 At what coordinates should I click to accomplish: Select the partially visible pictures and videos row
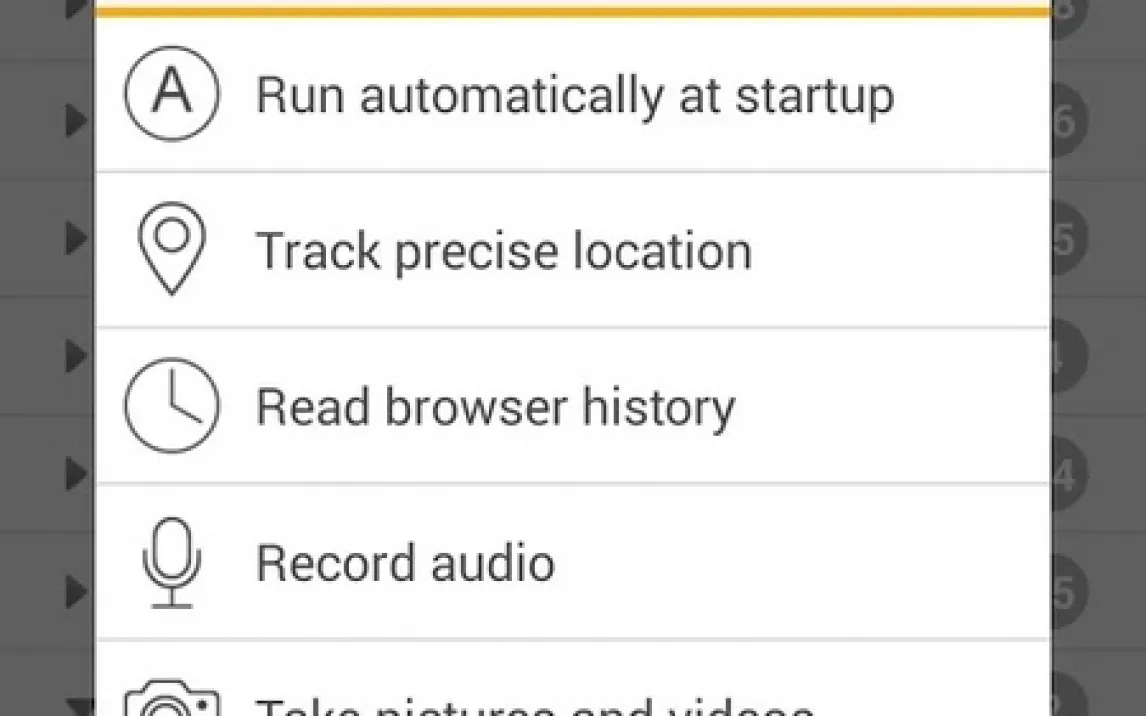pos(535,705)
